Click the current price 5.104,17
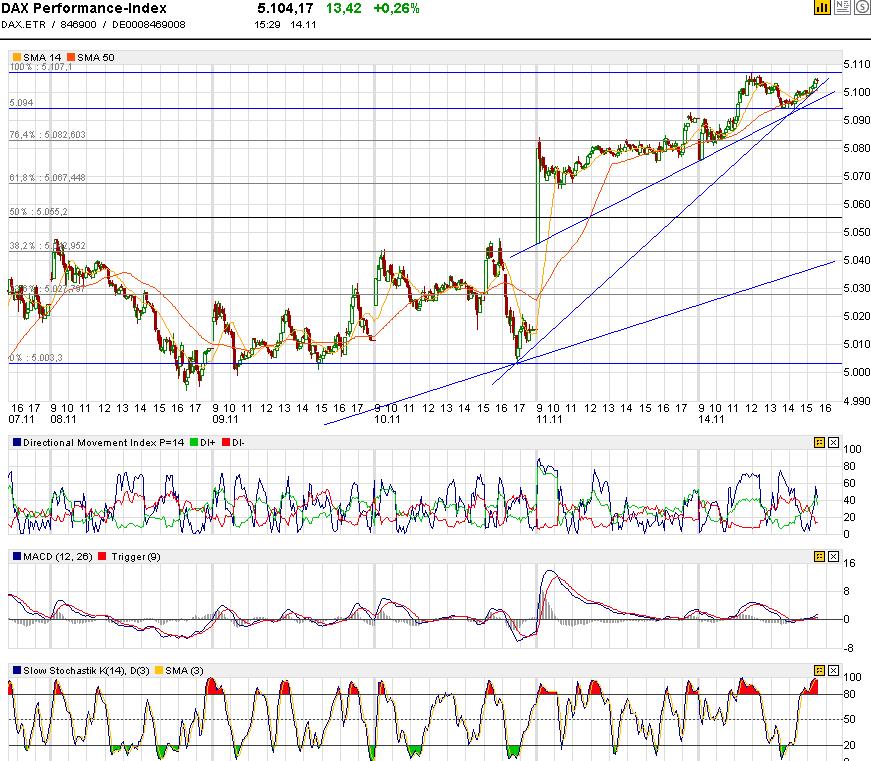871x761 pixels. coord(285,8)
